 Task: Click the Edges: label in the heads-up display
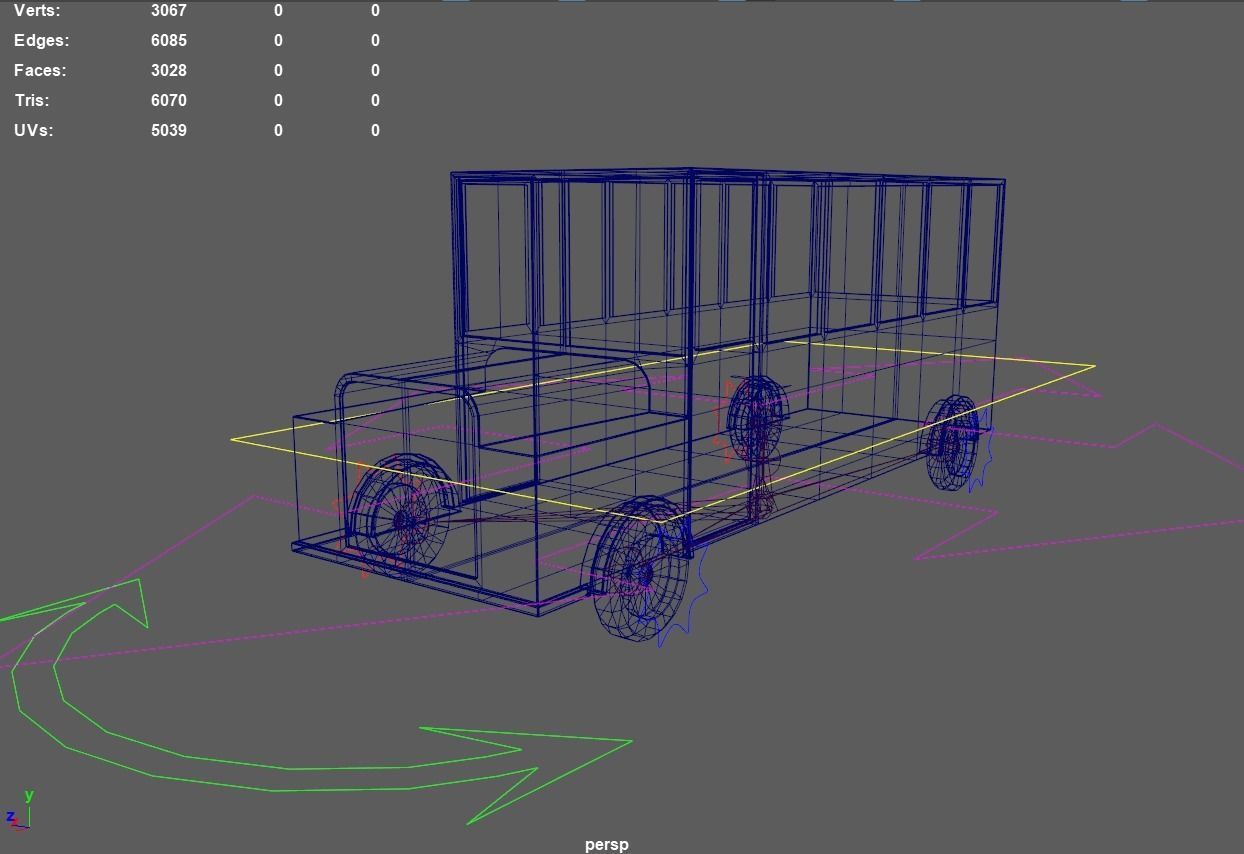[42, 41]
